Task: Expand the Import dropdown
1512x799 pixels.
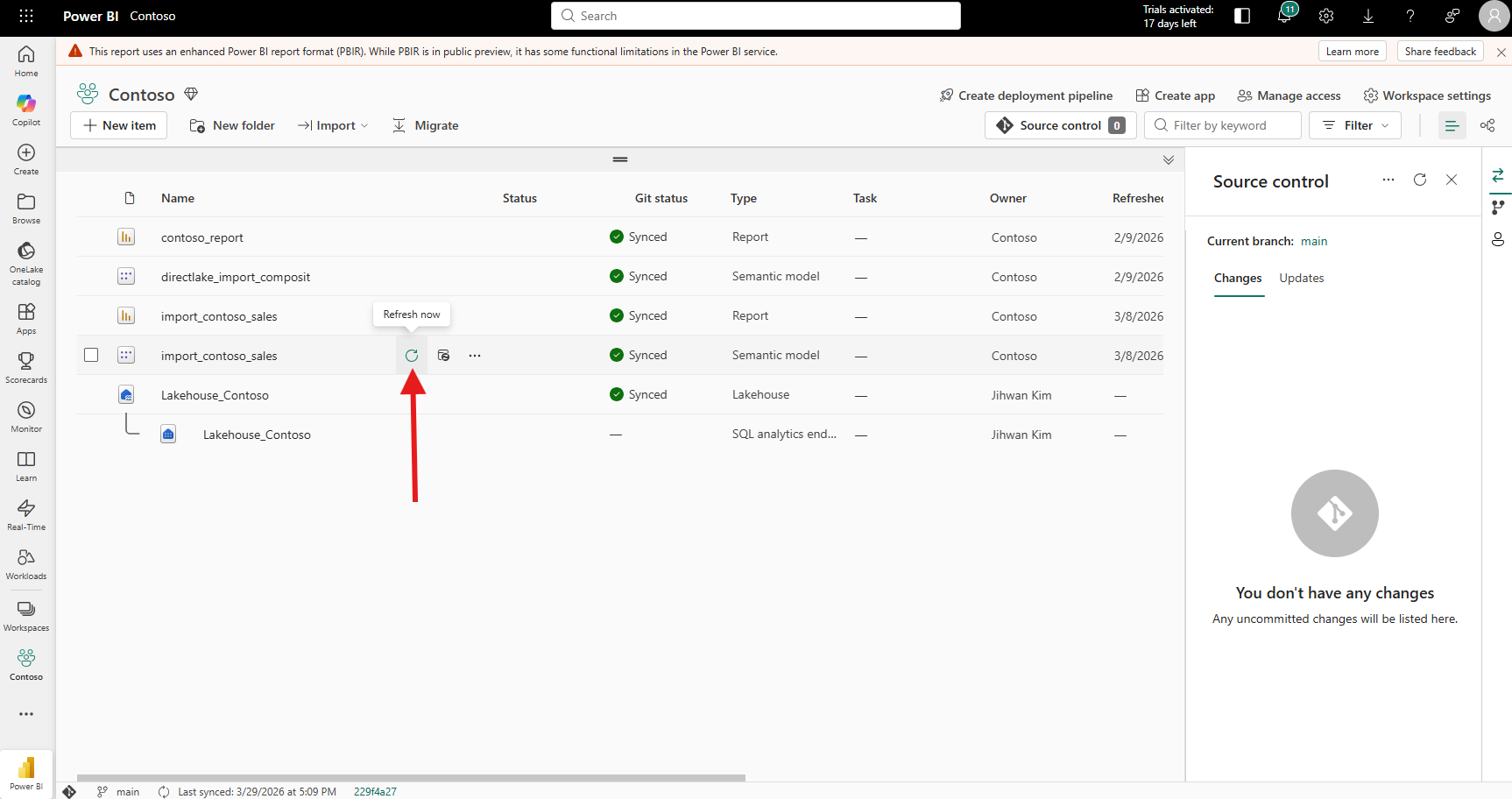Action: coord(333,125)
